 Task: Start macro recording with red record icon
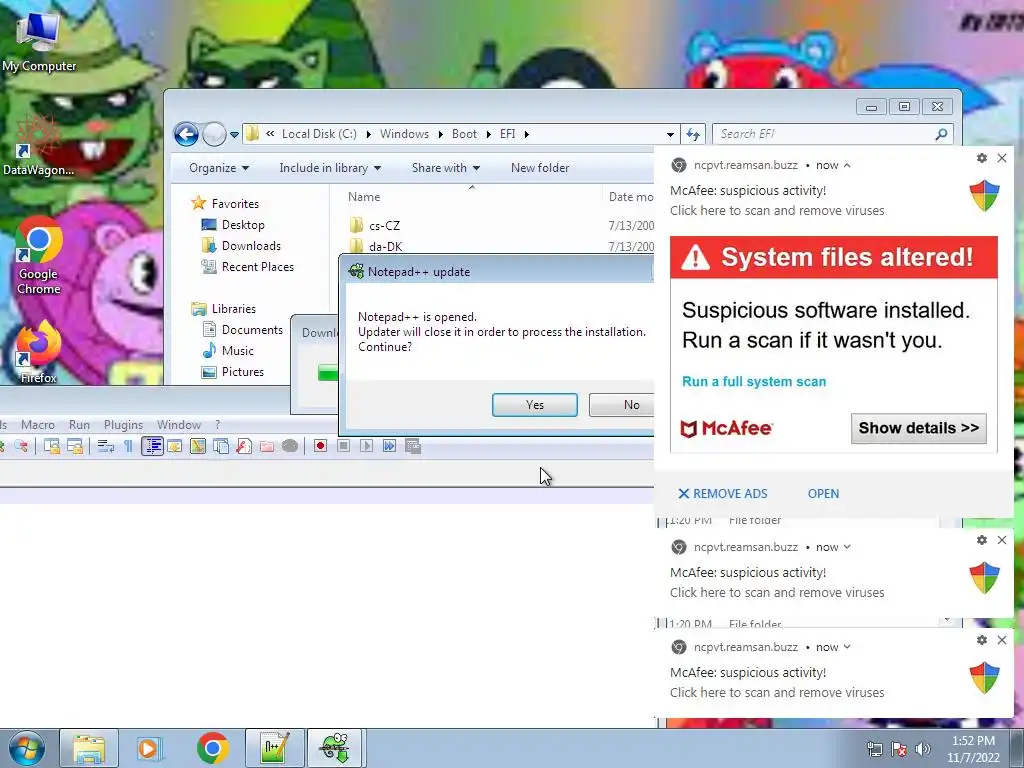pos(320,447)
